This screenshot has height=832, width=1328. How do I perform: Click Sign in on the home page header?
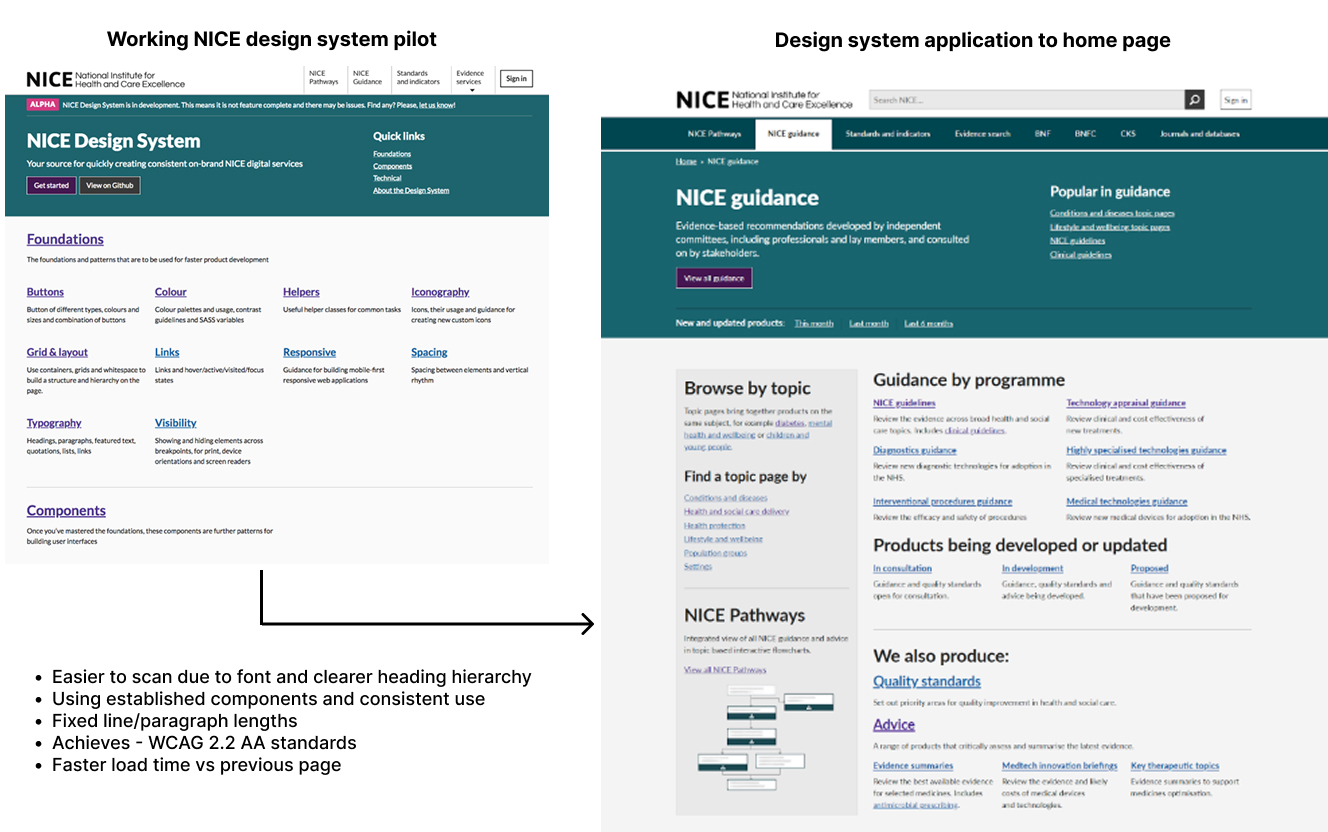pos(1235,100)
